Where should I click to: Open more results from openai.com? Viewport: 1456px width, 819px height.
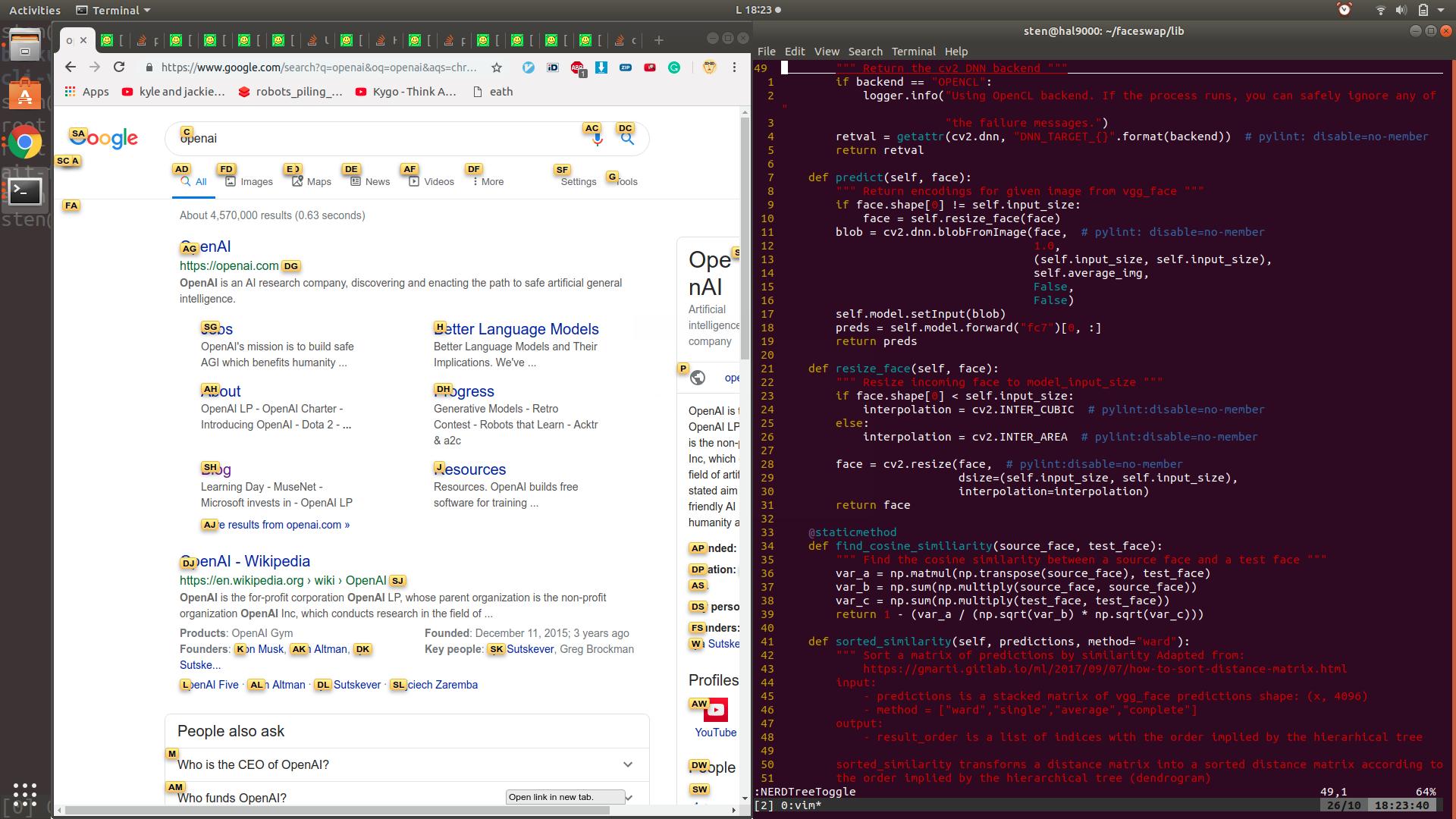point(275,525)
